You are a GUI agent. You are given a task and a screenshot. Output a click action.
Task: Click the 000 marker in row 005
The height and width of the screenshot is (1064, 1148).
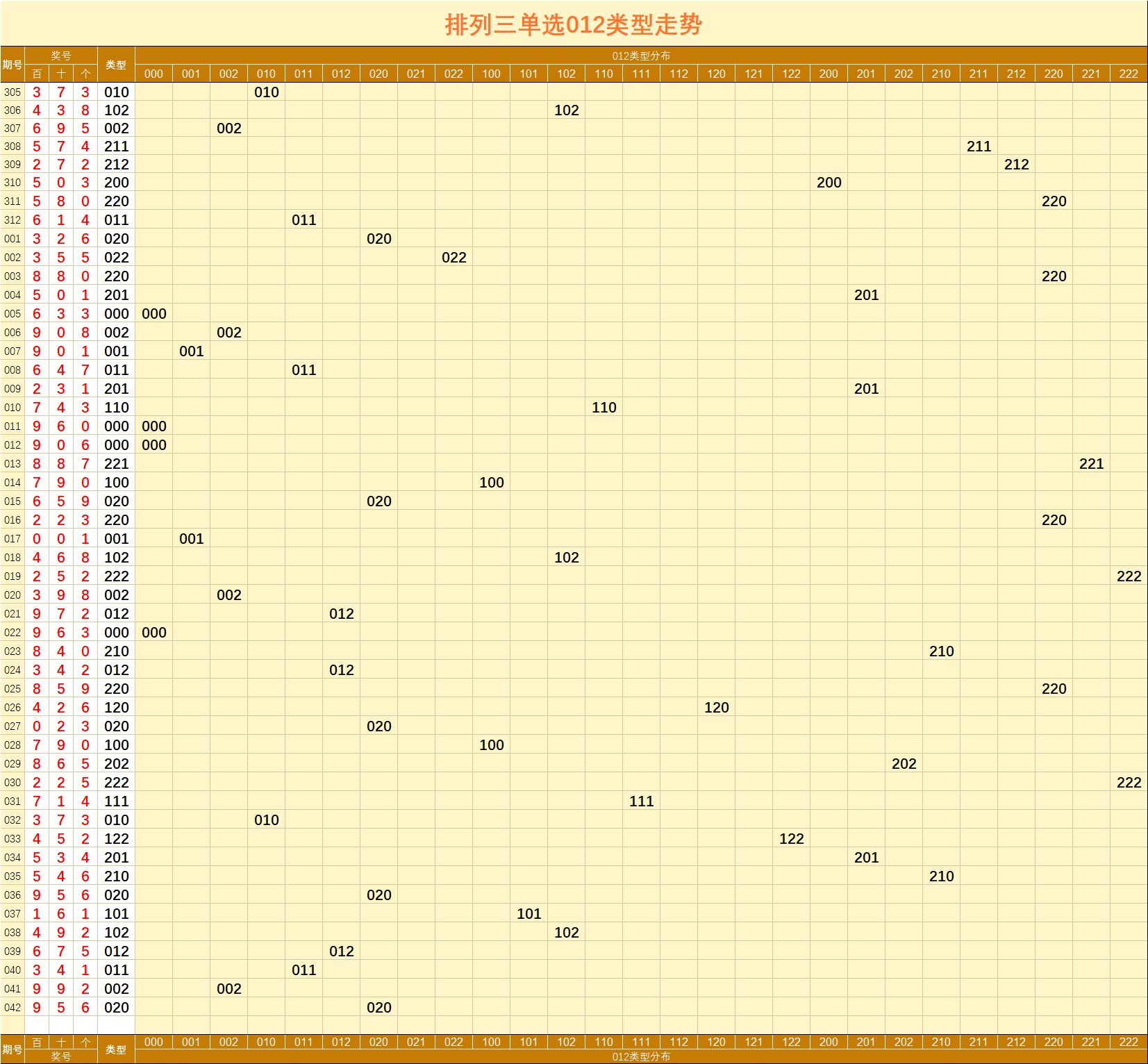[154, 313]
